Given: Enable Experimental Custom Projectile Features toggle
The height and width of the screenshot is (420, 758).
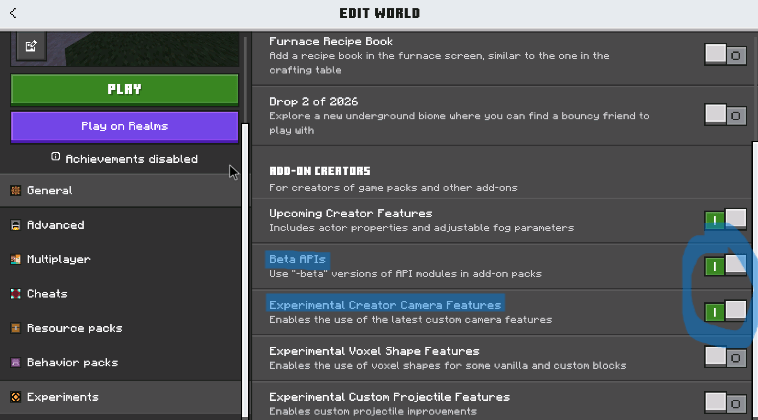Looking at the screenshot, I should point(725,403).
